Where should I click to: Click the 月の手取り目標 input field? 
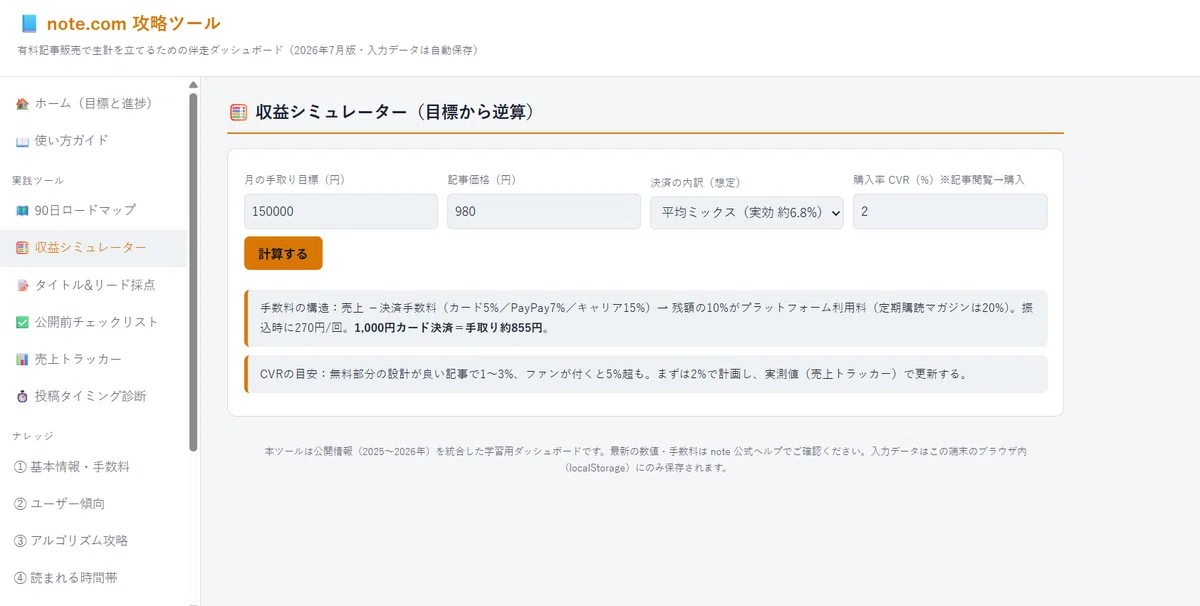click(341, 212)
